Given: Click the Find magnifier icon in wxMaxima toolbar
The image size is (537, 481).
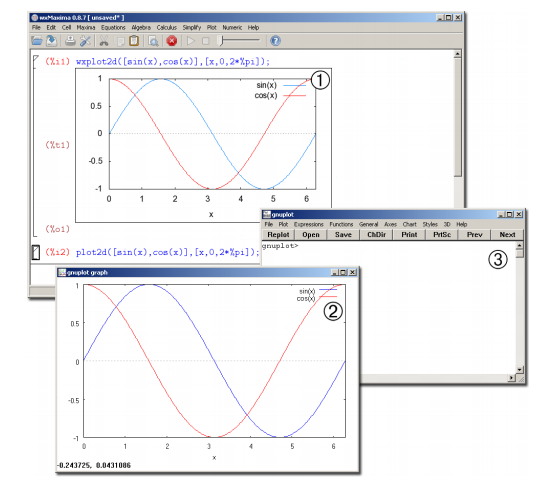Looking at the screenshot, I should coord(153,41).
